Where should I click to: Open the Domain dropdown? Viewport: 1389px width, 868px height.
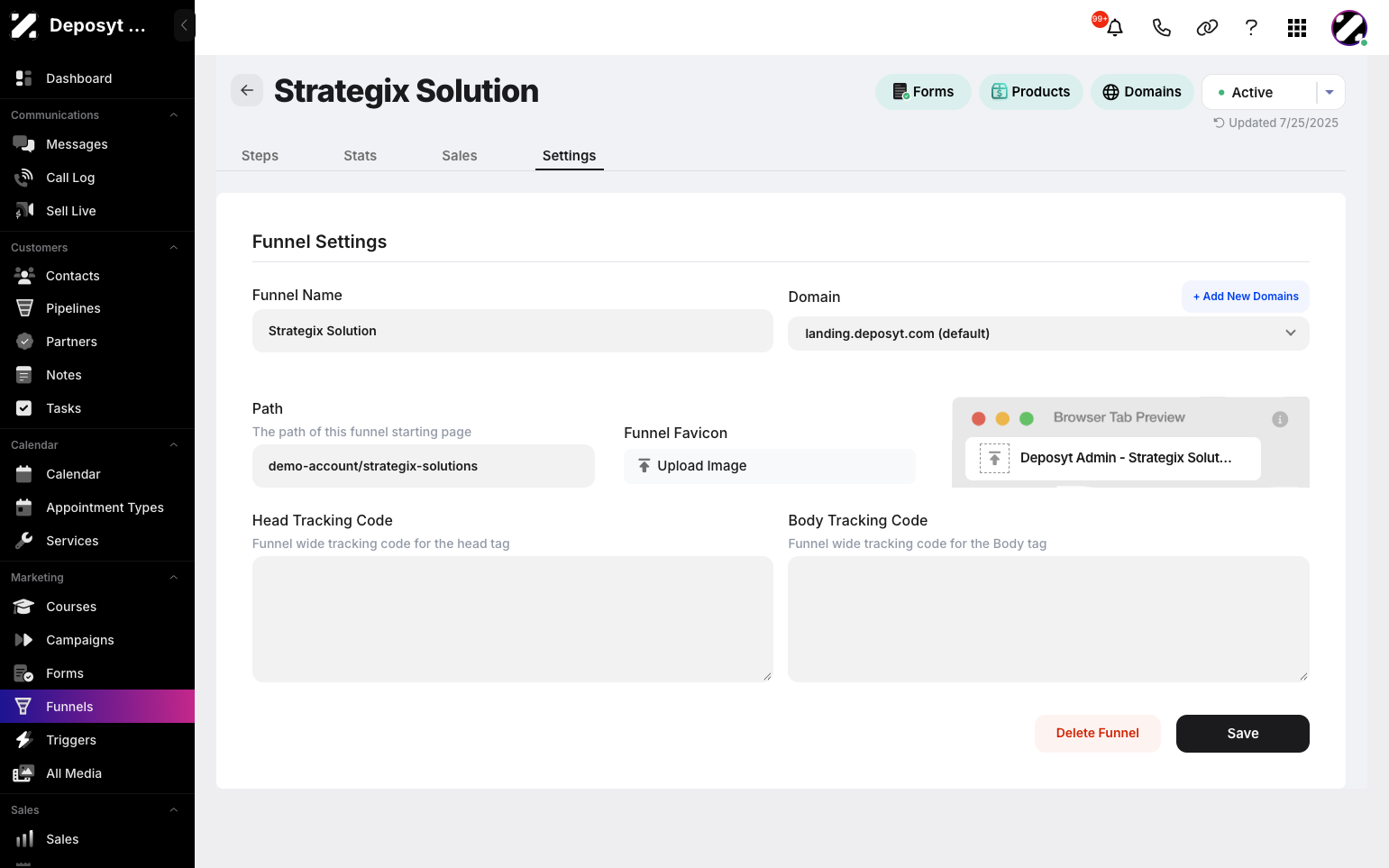point(1048,333)
